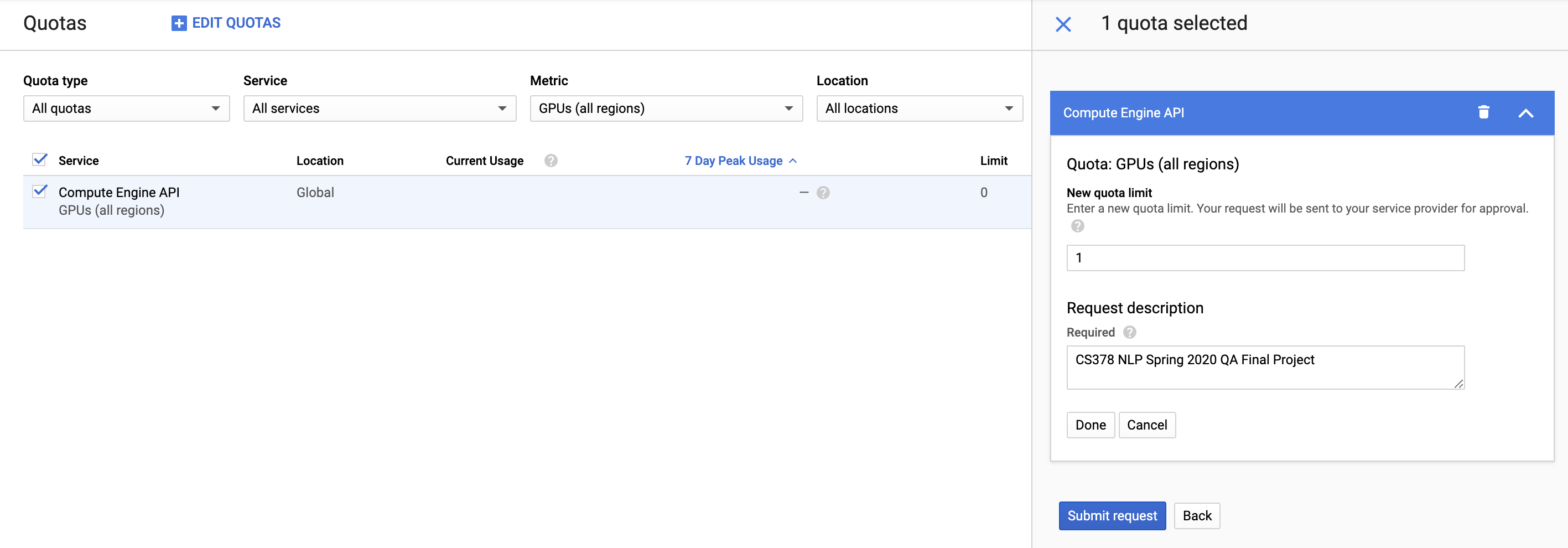
Task: Click the request description text area
Action: (1265, 367)
